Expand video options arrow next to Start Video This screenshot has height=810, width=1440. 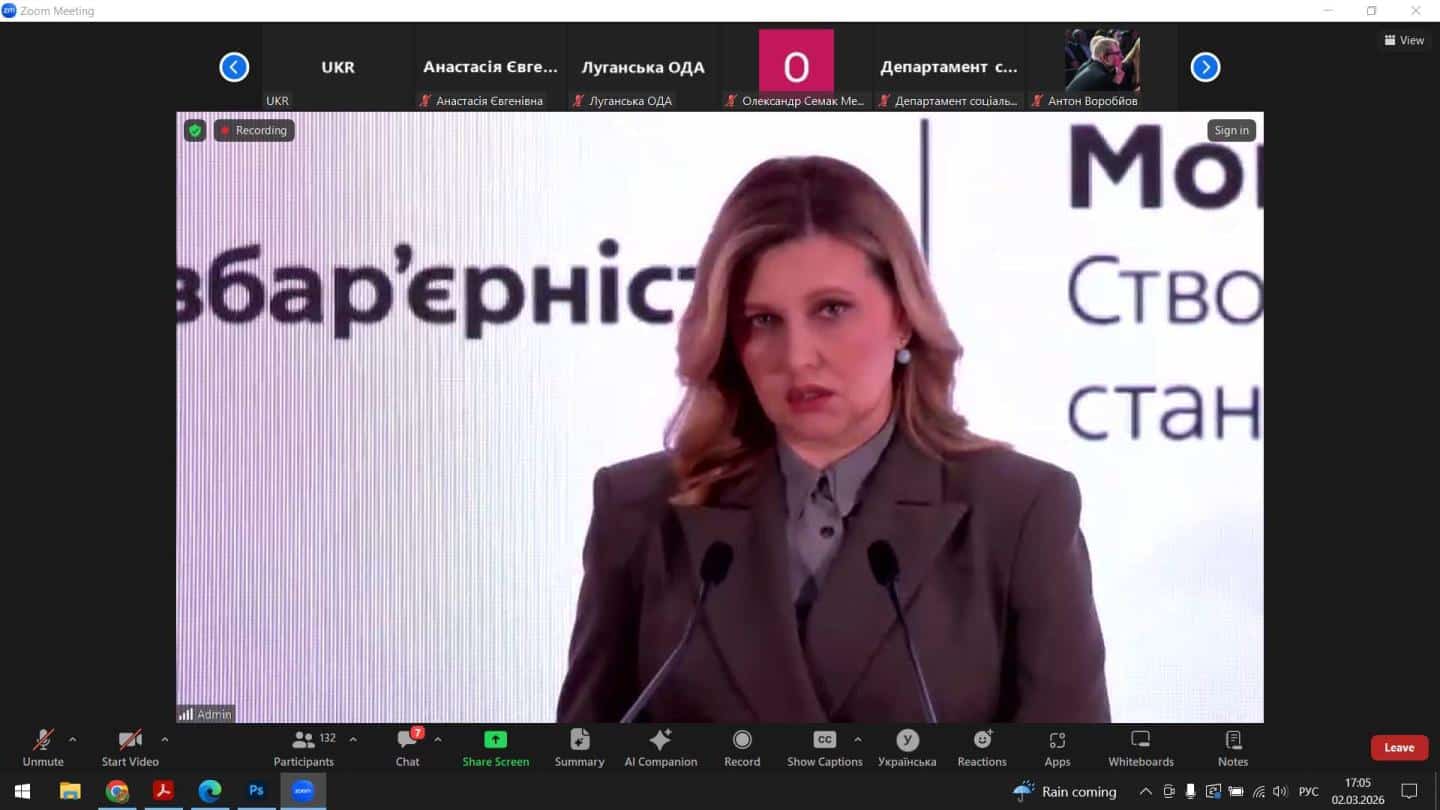(x=164, y=740)
